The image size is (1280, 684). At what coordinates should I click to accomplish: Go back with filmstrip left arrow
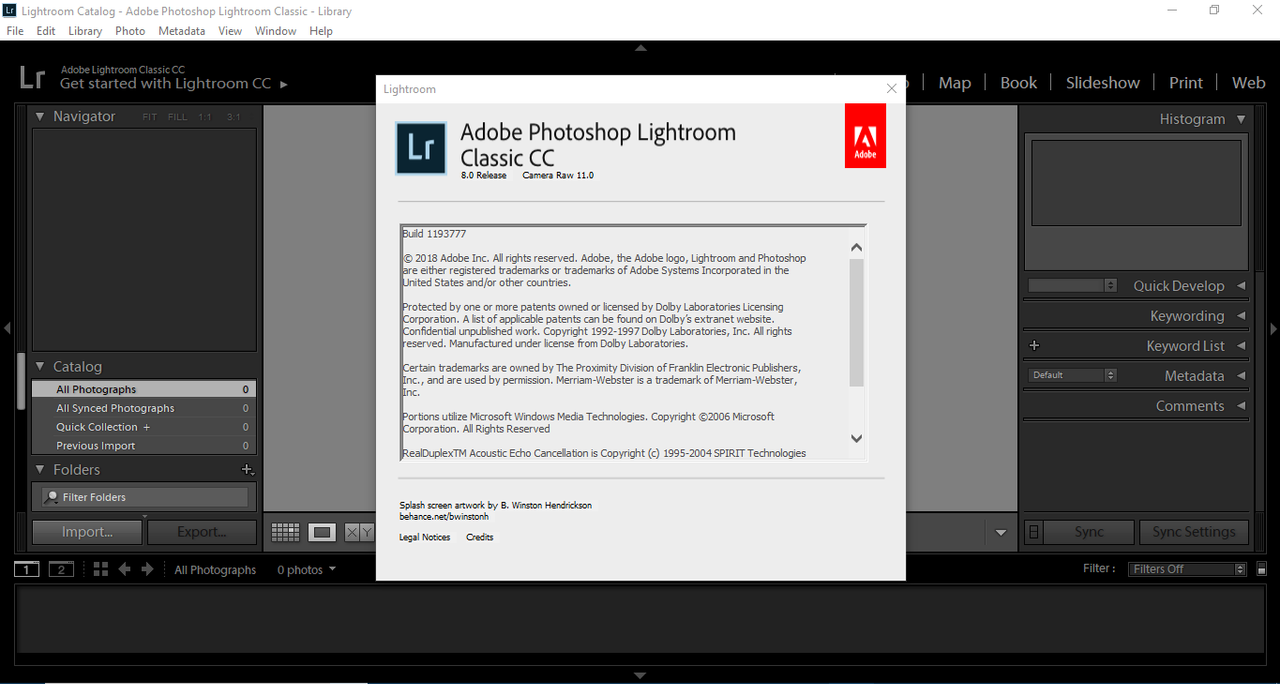(x=125, y=569)
